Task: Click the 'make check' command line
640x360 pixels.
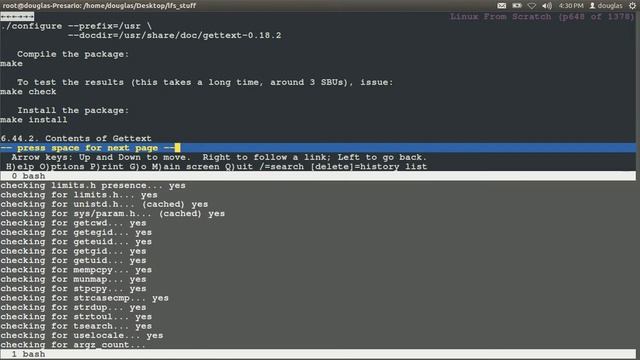Action: [x=28, y=92]
